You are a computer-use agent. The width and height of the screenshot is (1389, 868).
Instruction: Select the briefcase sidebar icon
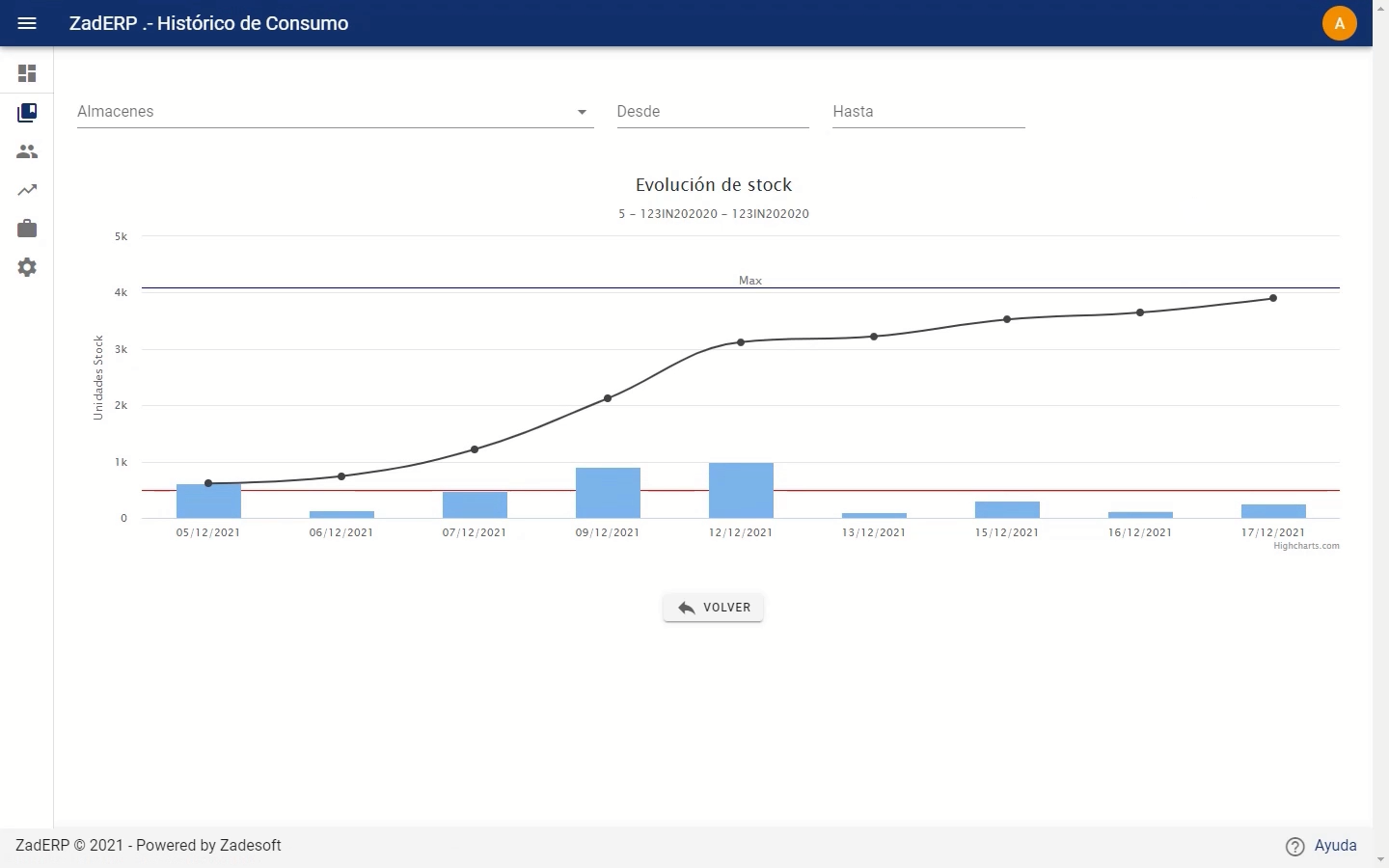pos(27,229)
